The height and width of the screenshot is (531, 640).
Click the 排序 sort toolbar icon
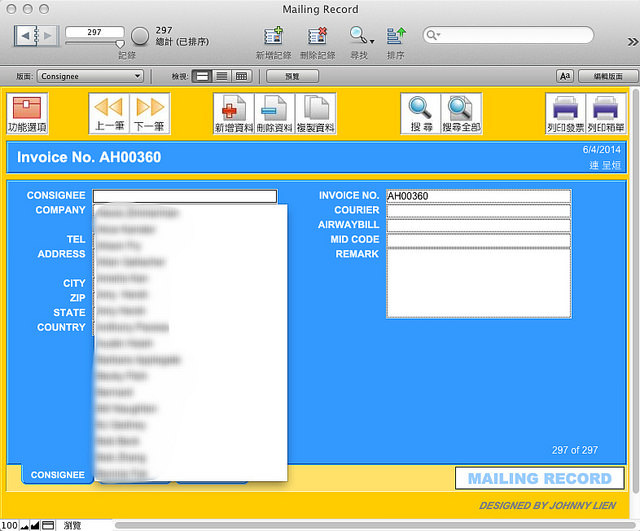point(396,42)
